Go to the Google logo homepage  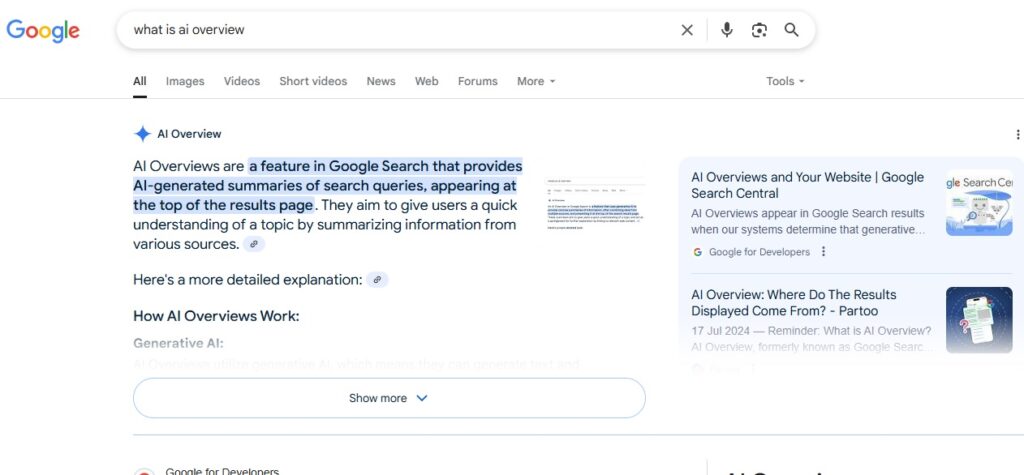tap(43, 30)
